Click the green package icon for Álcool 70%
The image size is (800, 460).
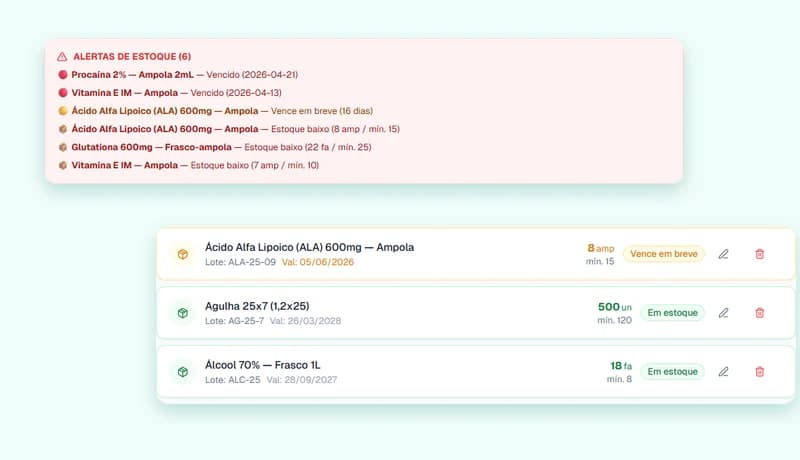point(183,372)
